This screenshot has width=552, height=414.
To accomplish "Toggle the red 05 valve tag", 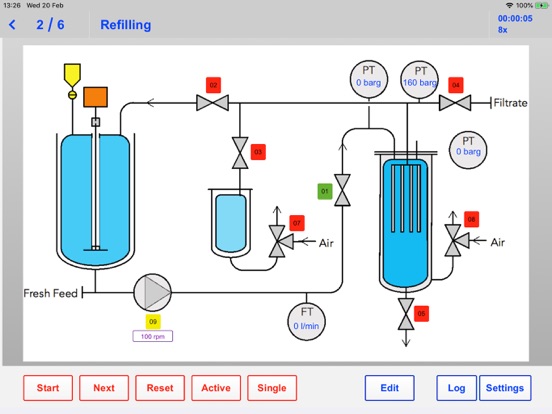I will (421, 314).
